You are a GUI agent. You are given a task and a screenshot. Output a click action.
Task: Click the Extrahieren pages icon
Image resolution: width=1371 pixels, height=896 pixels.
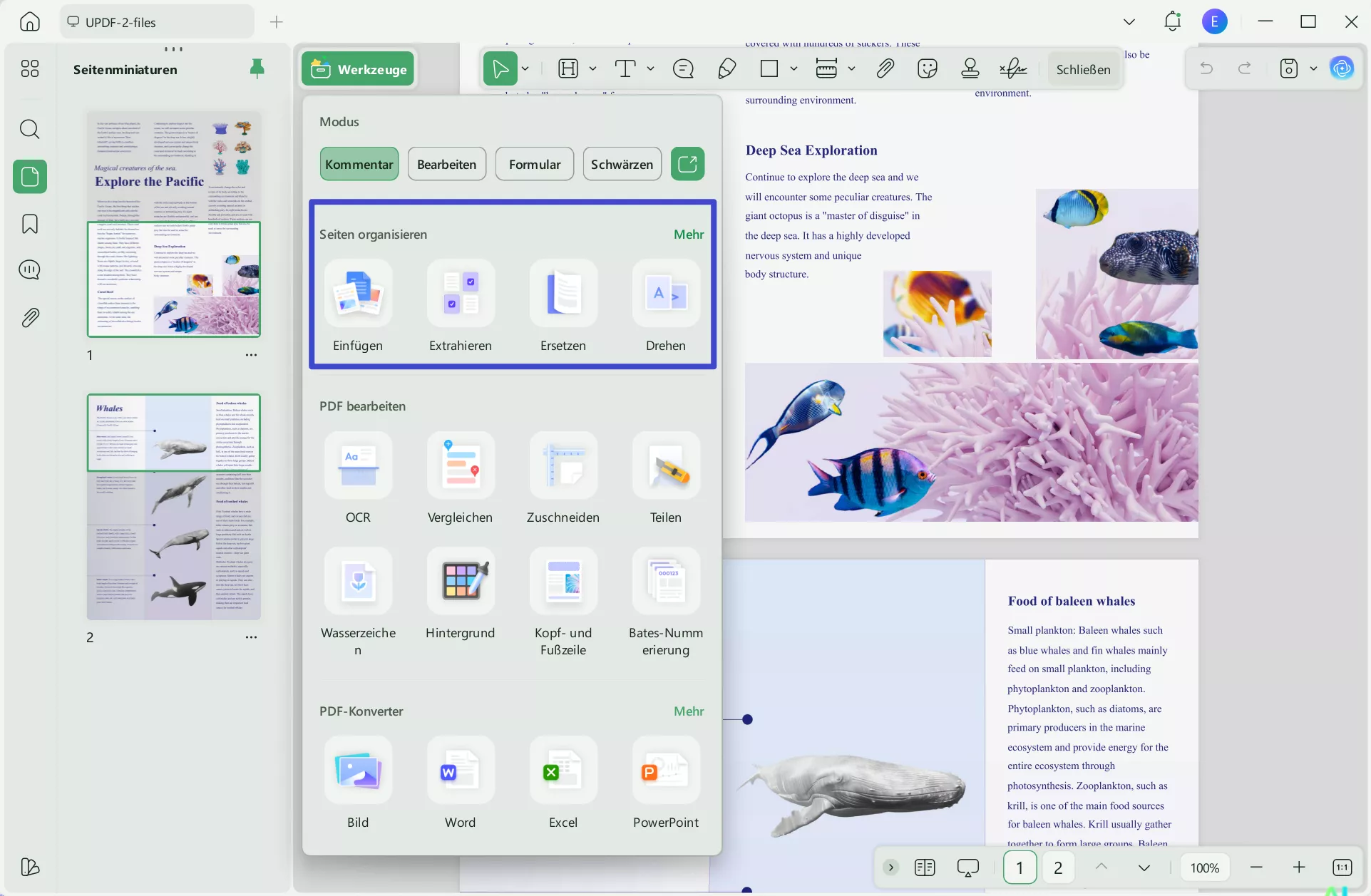click(461, 293)
